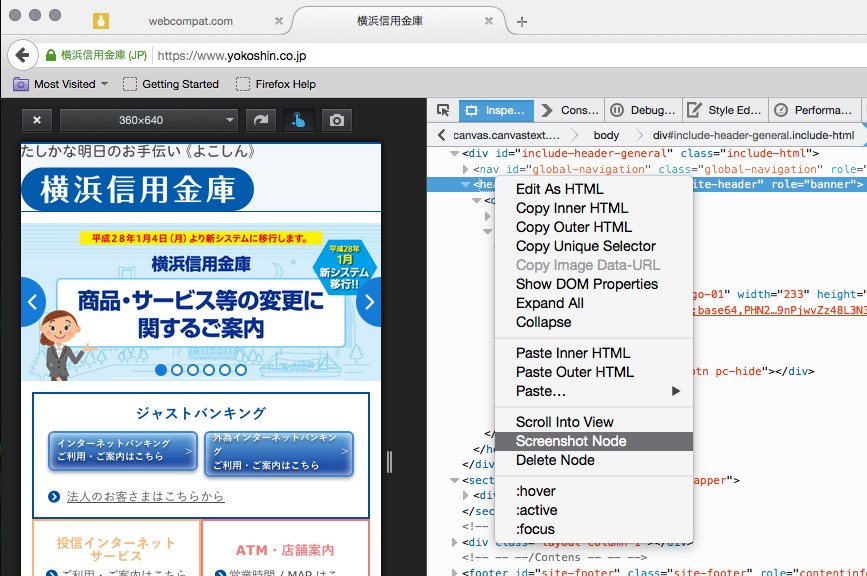Click the devtools splitter handle
Image resolution: width=867 pixels, height=576 pixels.
pyautogui.click(x=389, y=462)
